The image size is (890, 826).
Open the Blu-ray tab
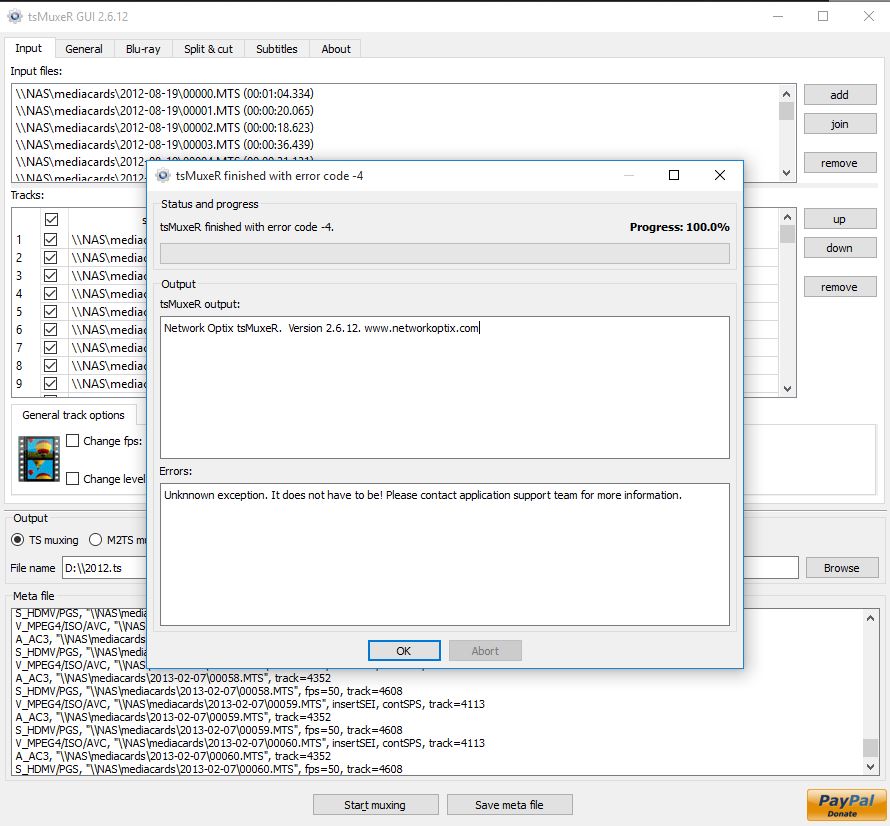click(x=143, y=49)
